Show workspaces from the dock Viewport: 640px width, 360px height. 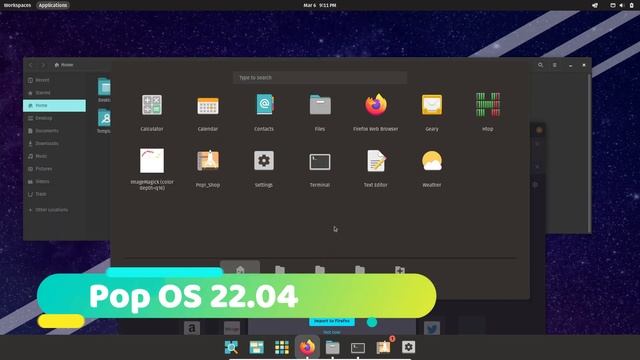257,347
